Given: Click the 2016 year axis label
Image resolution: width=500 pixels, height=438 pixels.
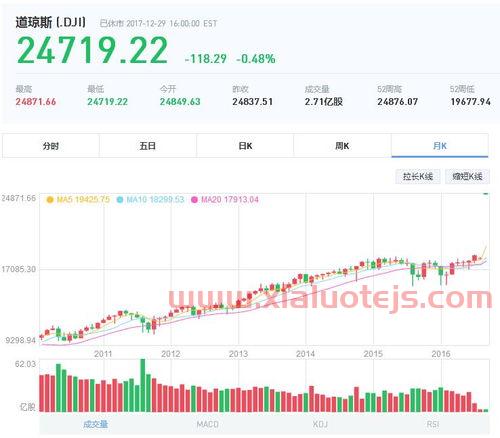Looking at the screenshot, I should 441,354.
